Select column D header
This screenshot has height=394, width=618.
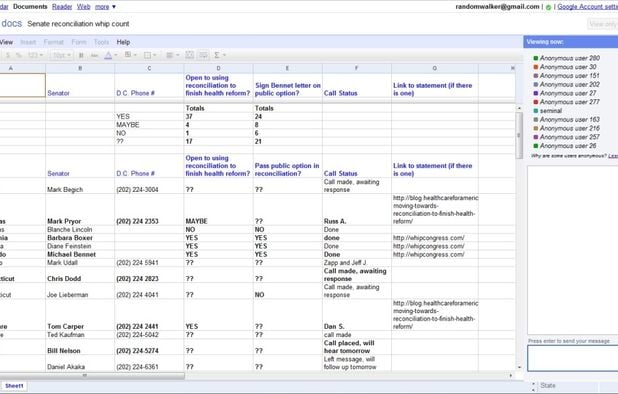(218, 68)
